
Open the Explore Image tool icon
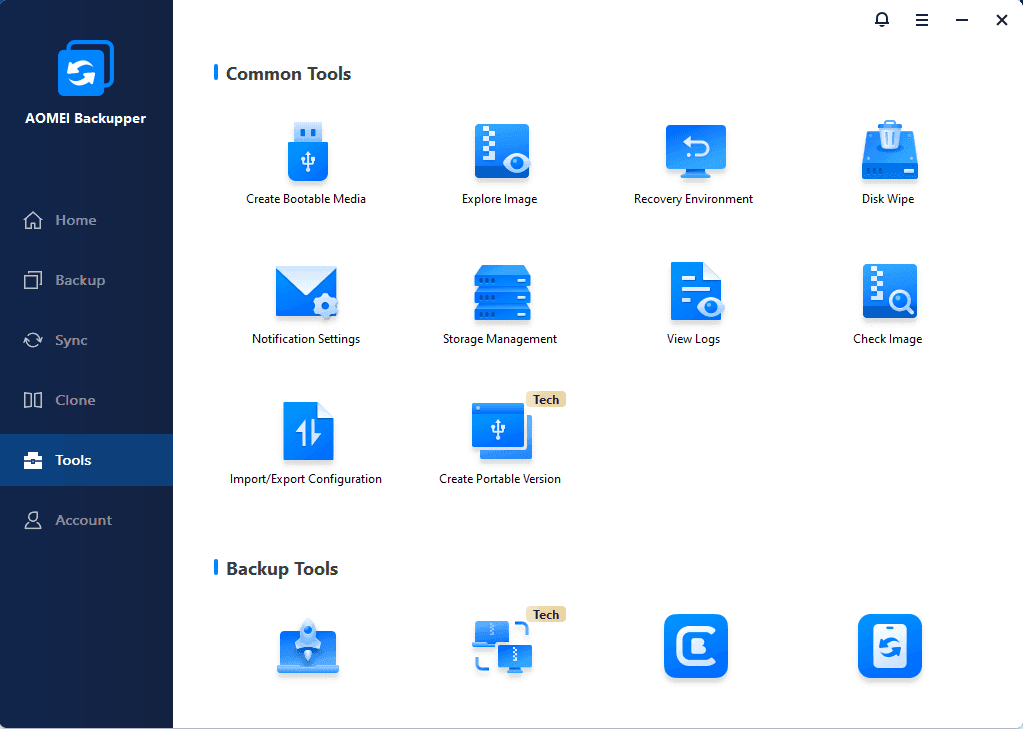(502, 151)
